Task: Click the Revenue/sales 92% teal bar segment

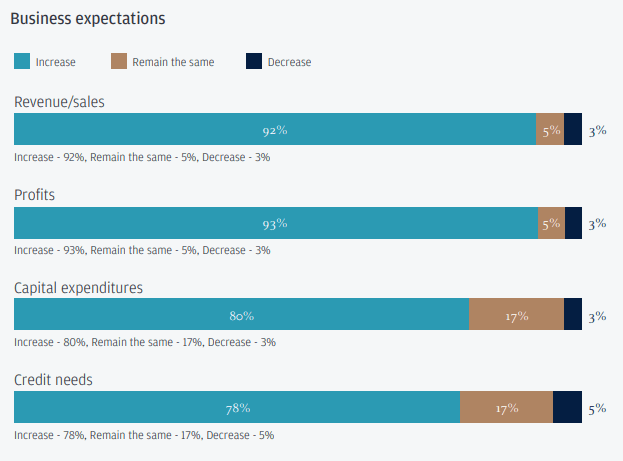Action: 275,130
